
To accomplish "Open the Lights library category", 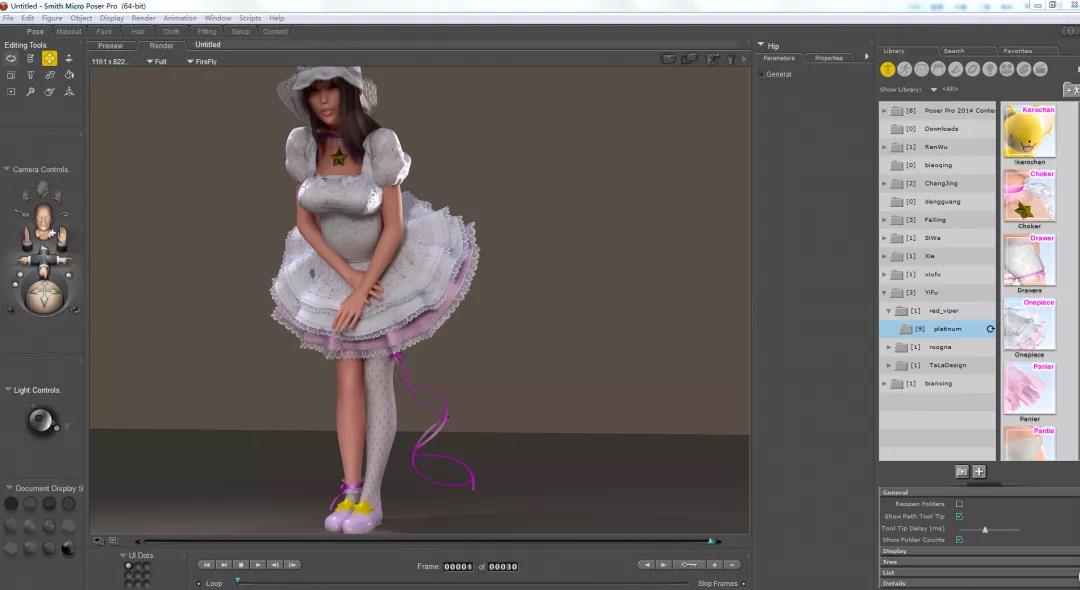I will (990, 69).
